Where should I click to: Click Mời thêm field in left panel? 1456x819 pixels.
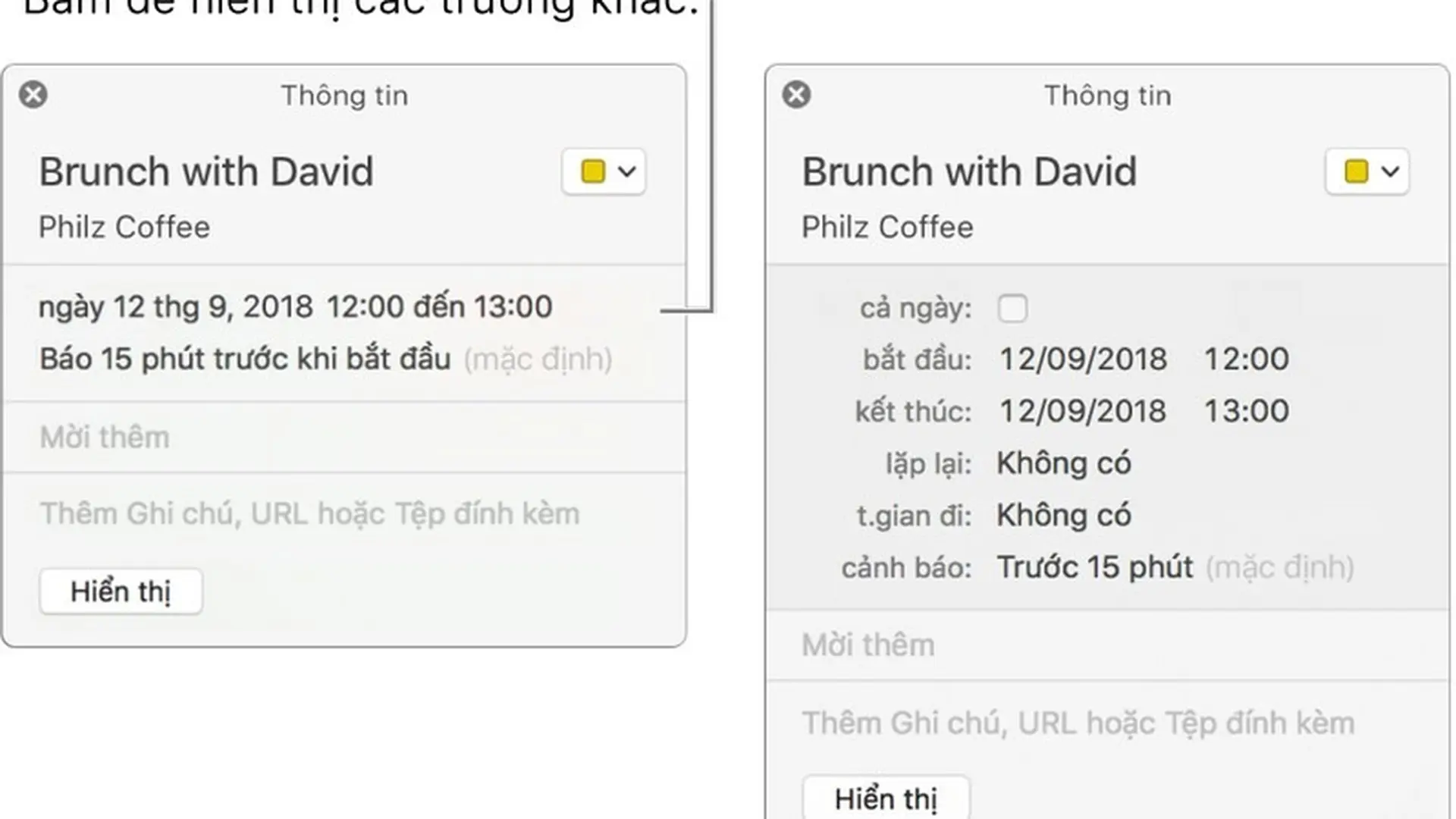344,438
